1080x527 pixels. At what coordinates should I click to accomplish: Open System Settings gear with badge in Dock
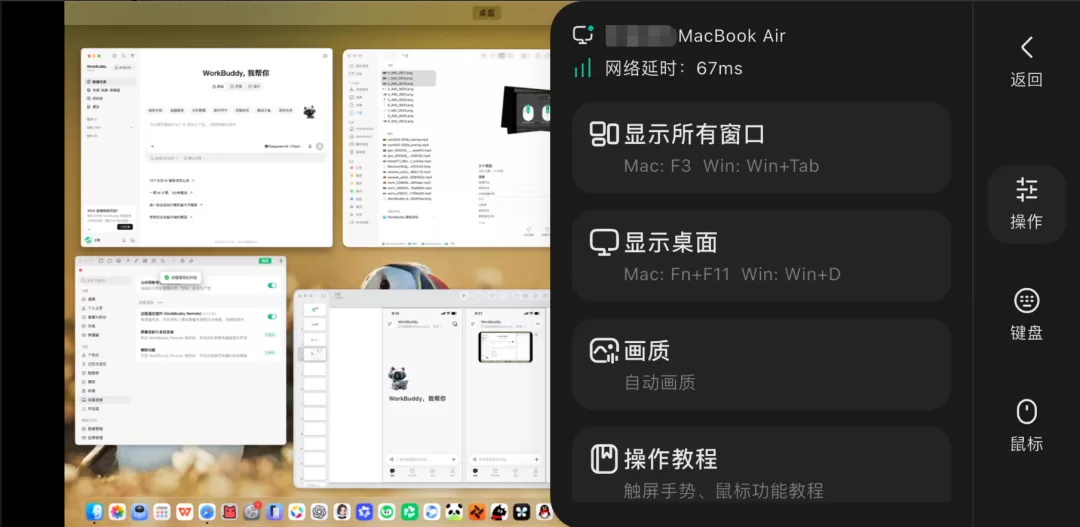click(x=252, y=511)
